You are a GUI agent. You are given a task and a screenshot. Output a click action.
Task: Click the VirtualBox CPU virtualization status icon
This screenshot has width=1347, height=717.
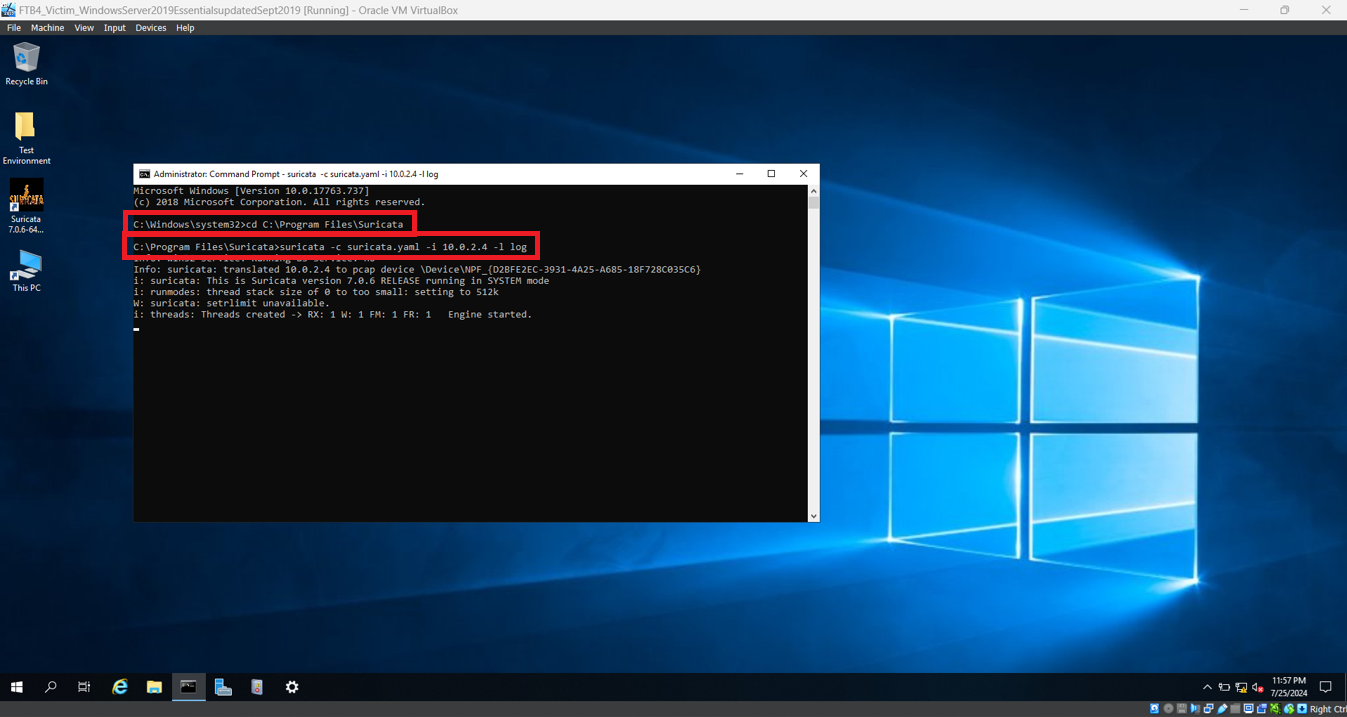(1275, 709)
